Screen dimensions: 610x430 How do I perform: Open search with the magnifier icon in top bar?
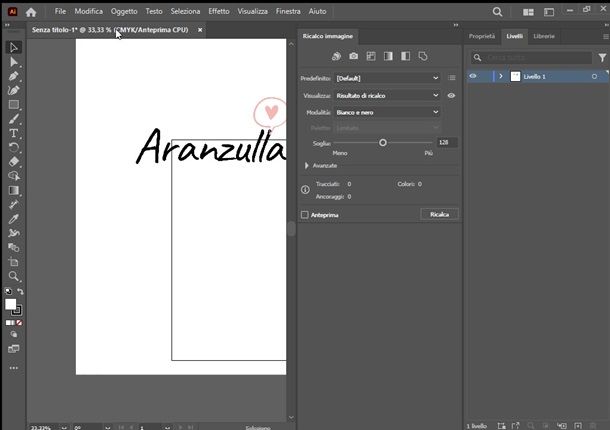[497, 12]
